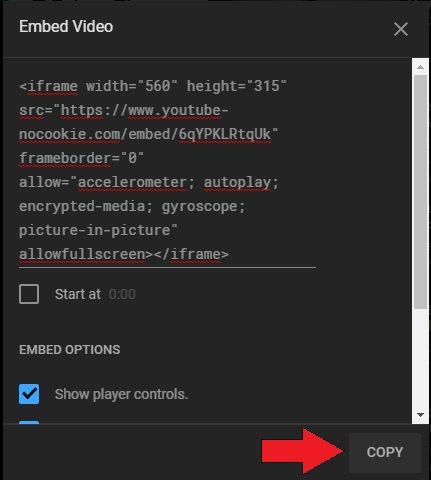The image size is (431, 480).
Task: Click the scrollbar track below the thumb
Action: (420, 358)
